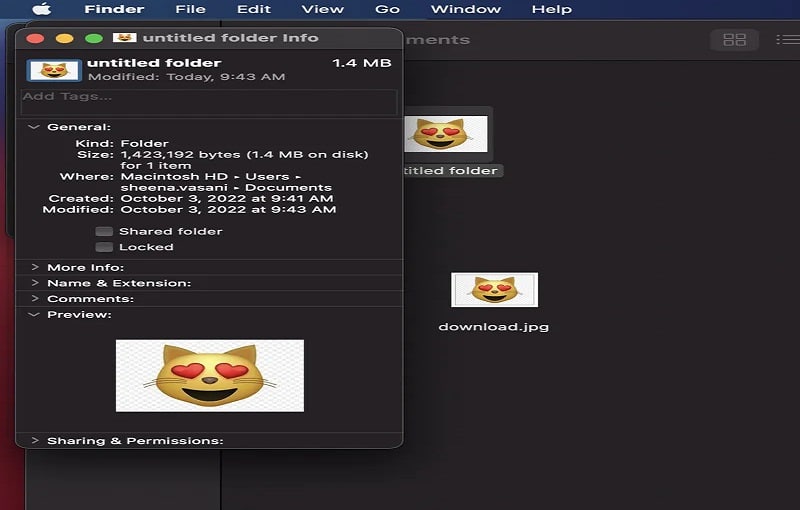Switch to list view in Finder toolbar
Viewport: 800px width, 510px height.
tap(788, 40)
